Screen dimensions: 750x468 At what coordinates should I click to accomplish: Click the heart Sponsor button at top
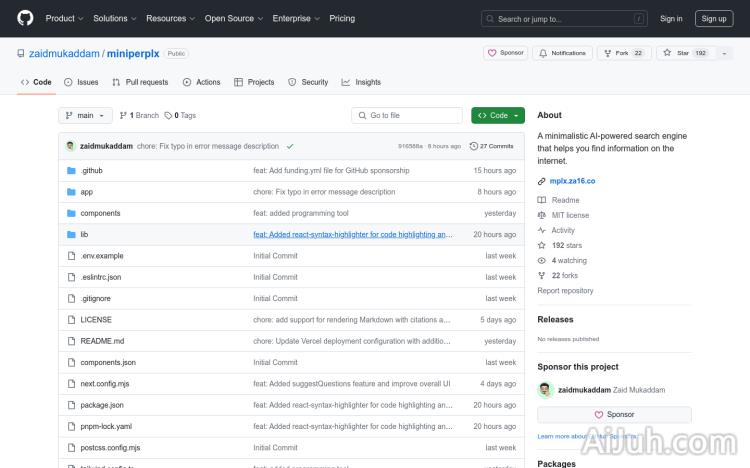[505, 53]
